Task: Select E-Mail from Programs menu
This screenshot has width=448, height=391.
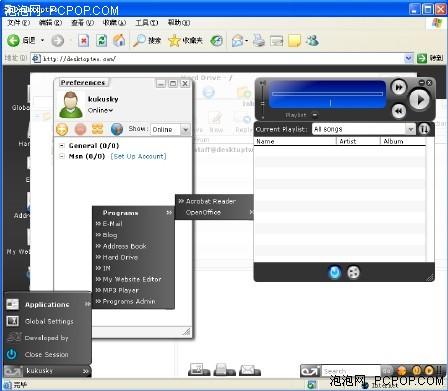Action: click(x=133, y=224)
